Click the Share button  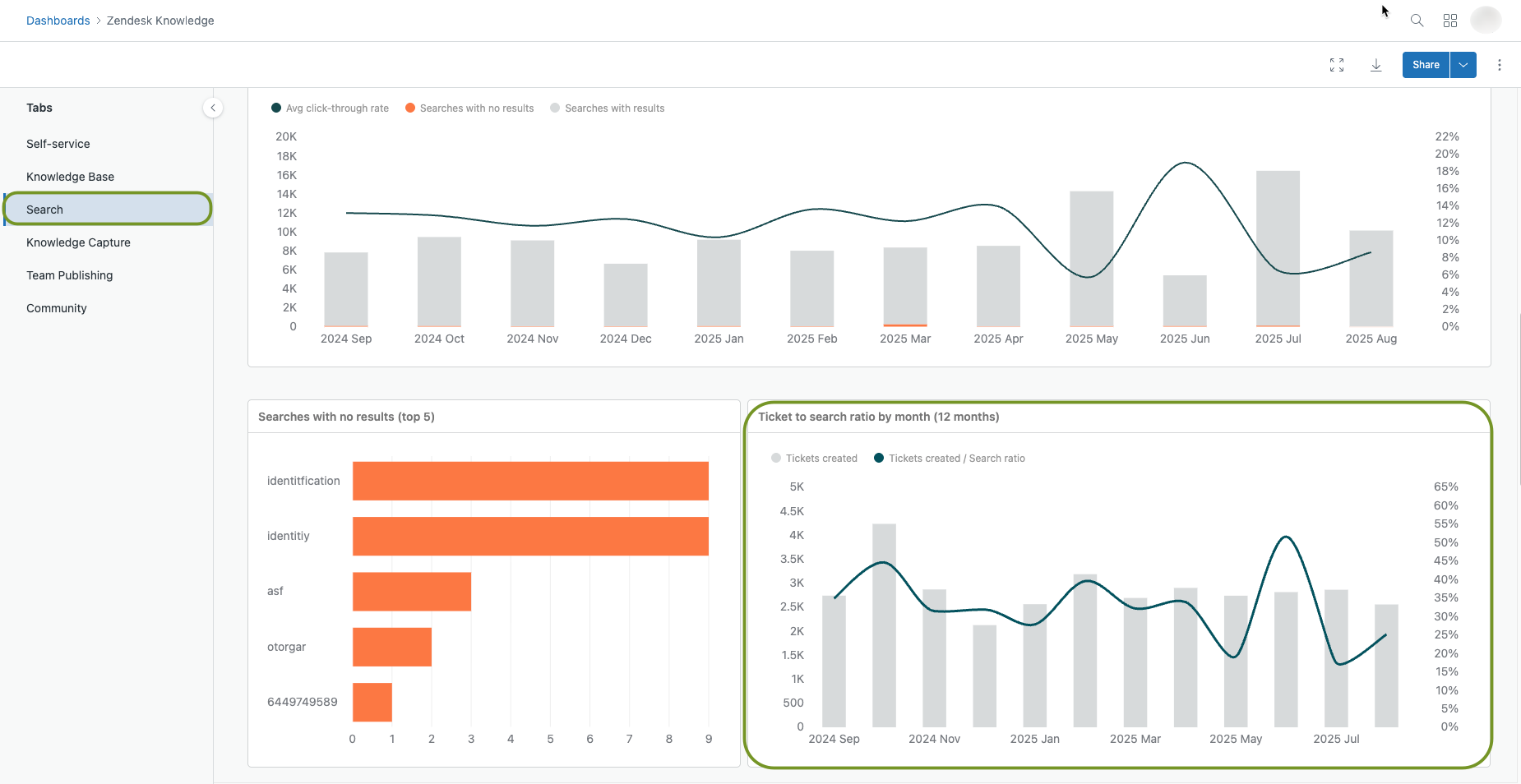point(1425,64)
